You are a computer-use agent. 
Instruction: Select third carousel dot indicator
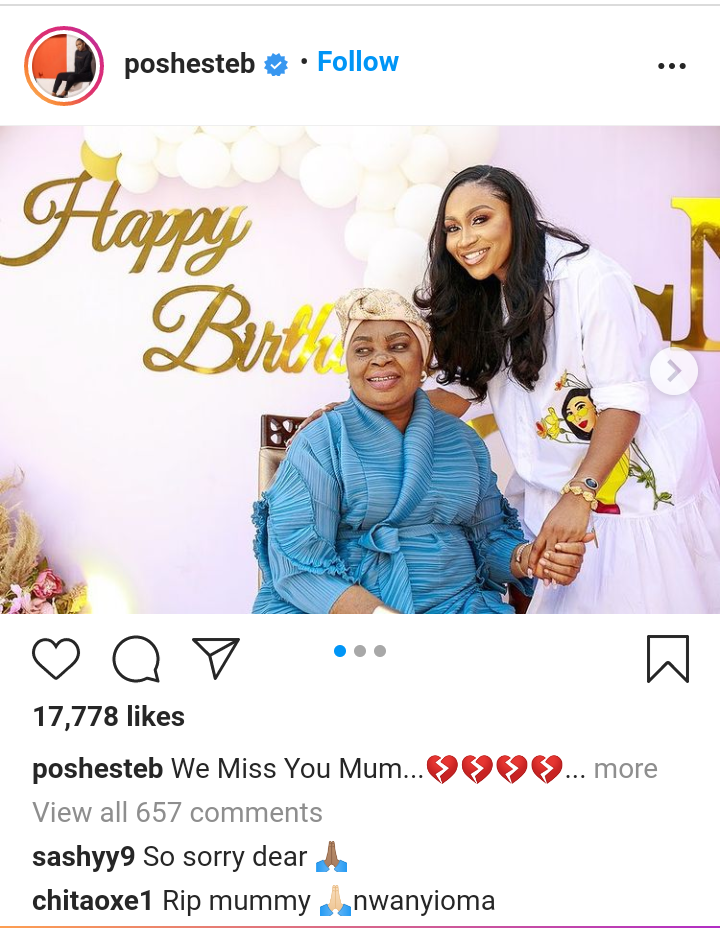(380, 651)
